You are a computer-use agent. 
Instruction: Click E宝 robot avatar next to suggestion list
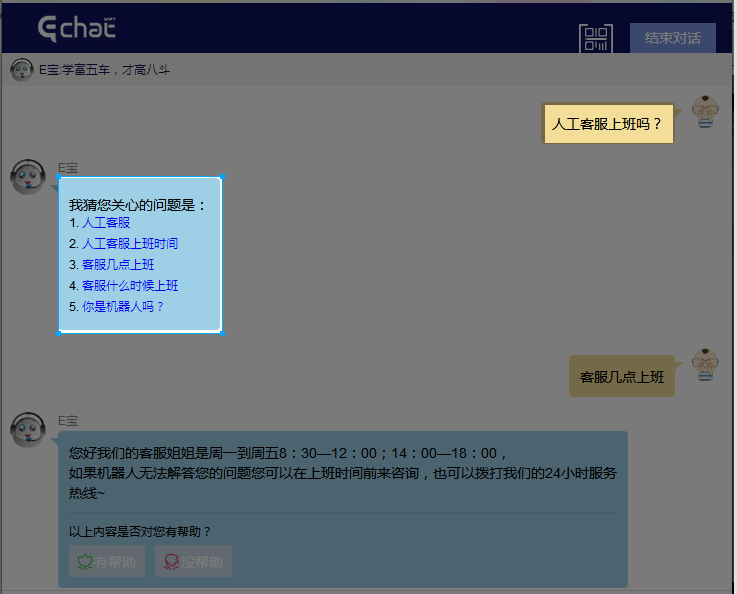pos(28,177)
